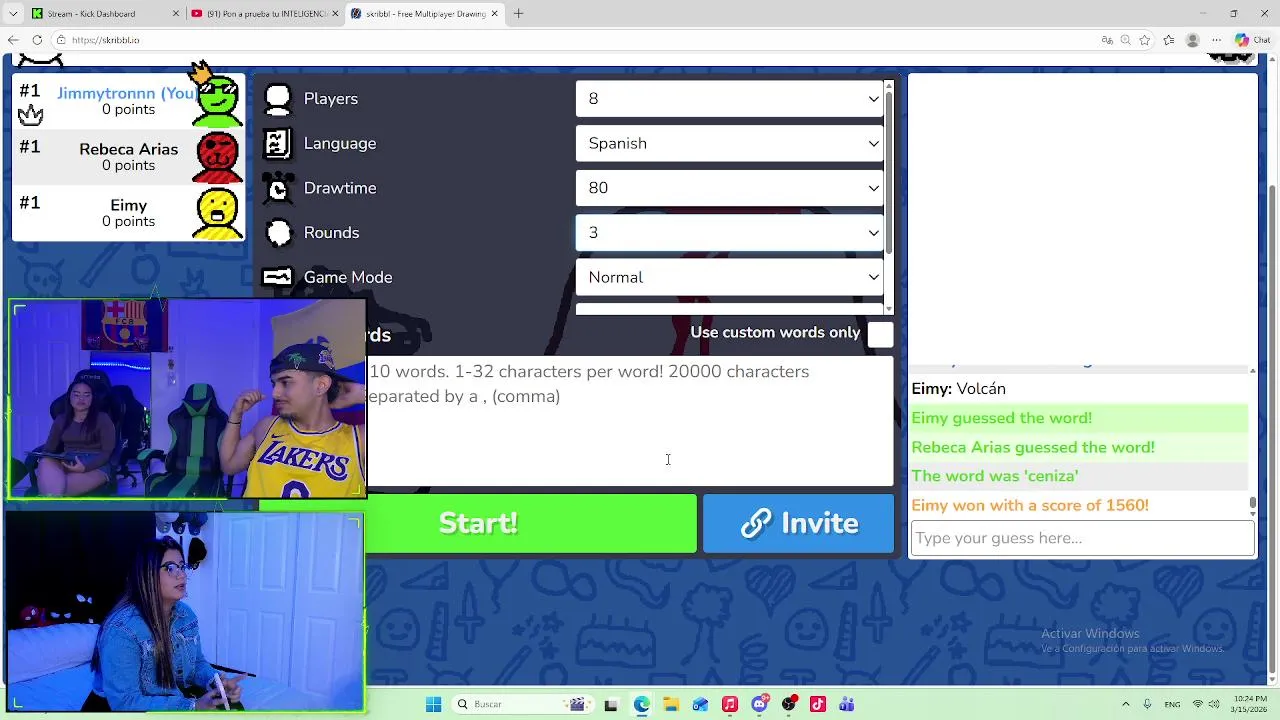
Task: Click the browser back arrow
Action: (13, 40)
